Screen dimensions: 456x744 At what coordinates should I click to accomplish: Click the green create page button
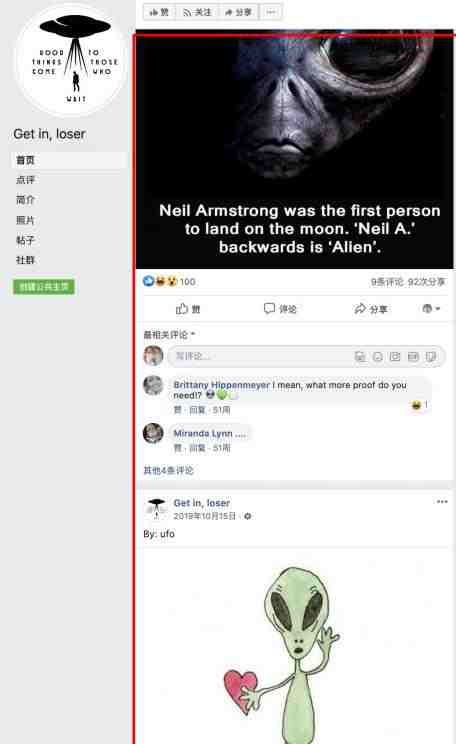(44, 287)
